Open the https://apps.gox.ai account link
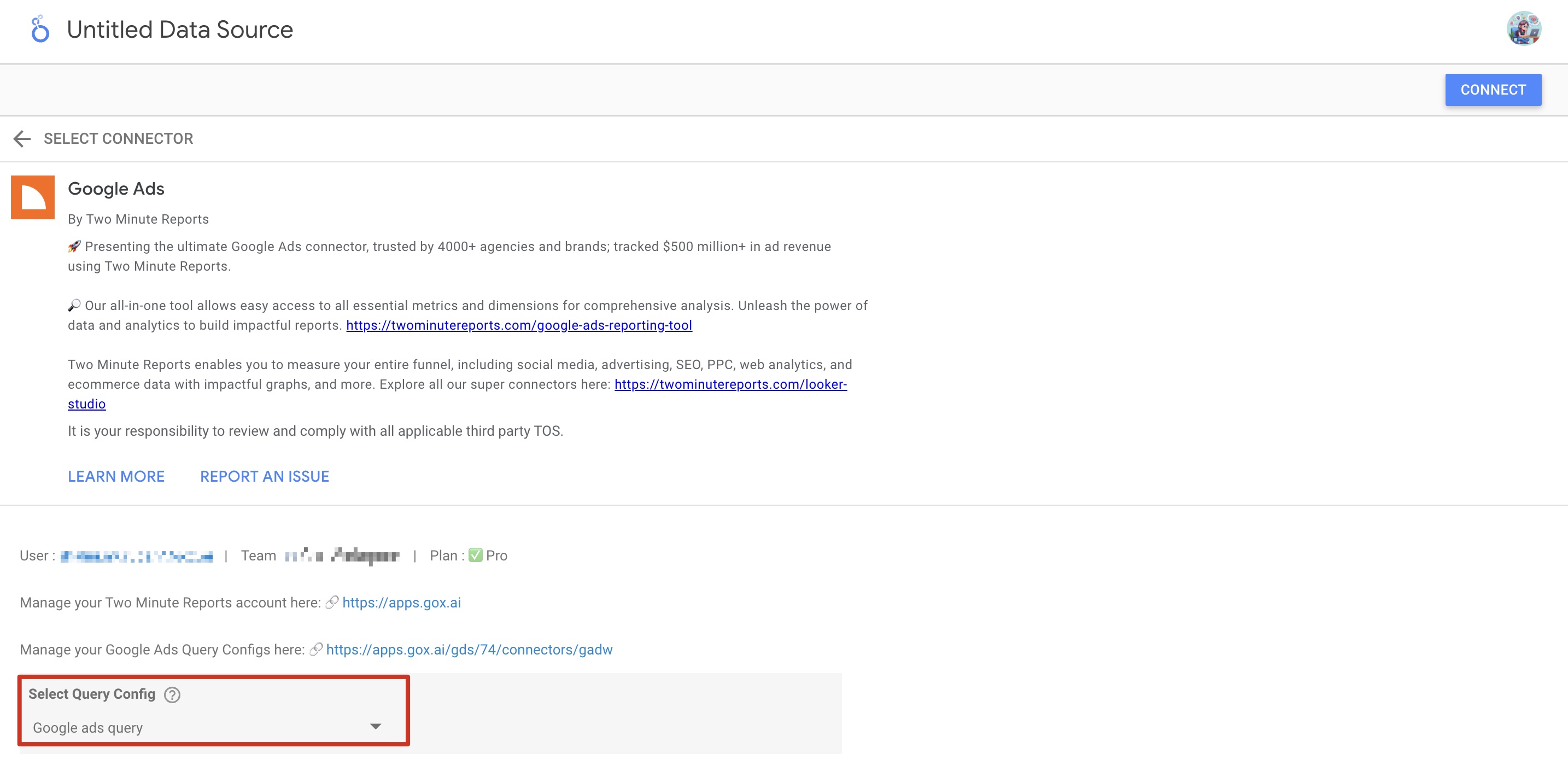The width and height of the screenshot is (1568, 760). tap(401, 603)
